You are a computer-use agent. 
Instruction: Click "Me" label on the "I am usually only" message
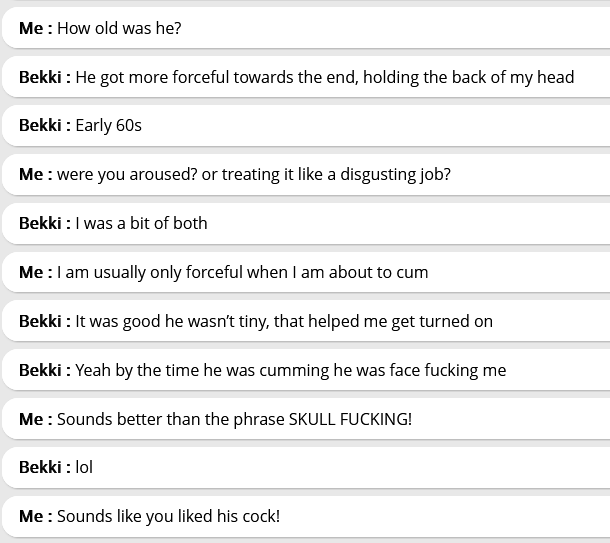[x=30, y=272]
